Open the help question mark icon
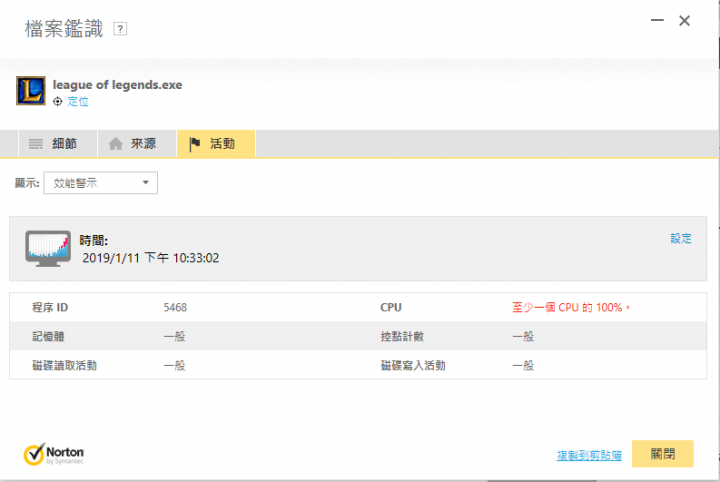 point(120,29)
